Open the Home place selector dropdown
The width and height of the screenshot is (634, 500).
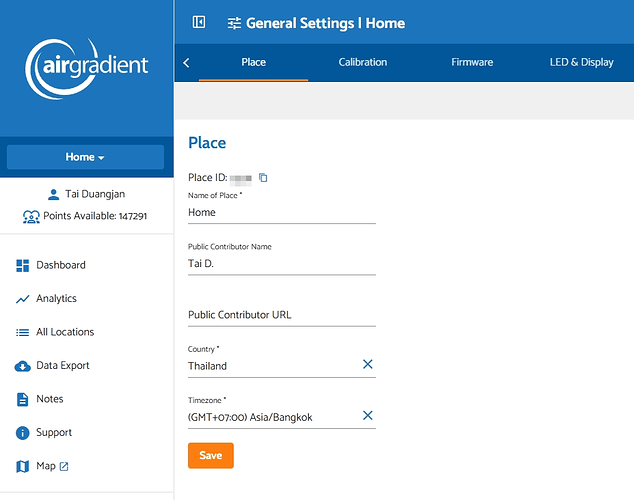[85, 157]
